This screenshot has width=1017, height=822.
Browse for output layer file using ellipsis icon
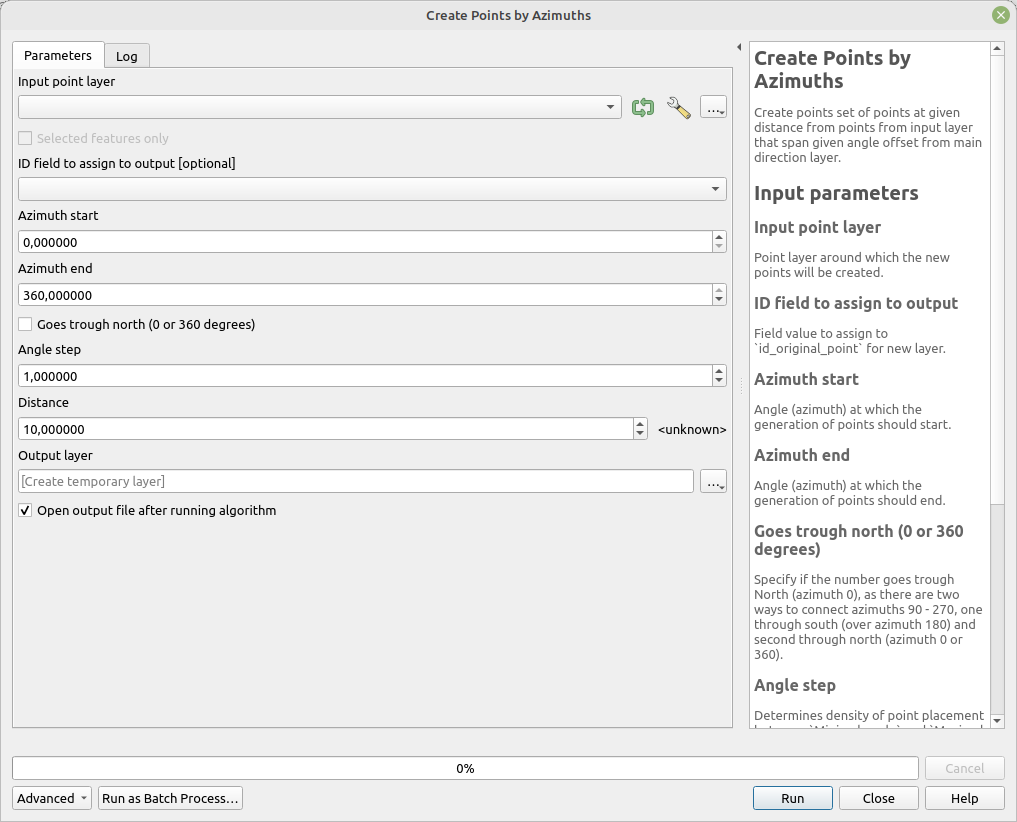click(x=713, y=481)
